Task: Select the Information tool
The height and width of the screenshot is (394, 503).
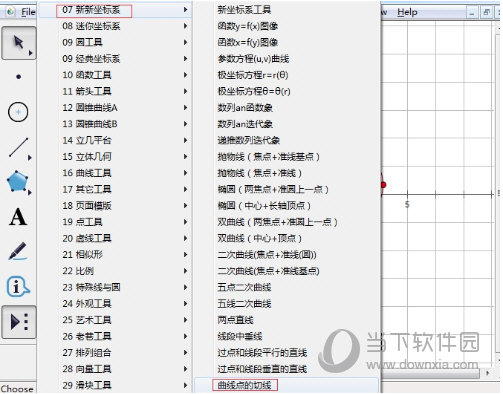Action: coord(18,286)
